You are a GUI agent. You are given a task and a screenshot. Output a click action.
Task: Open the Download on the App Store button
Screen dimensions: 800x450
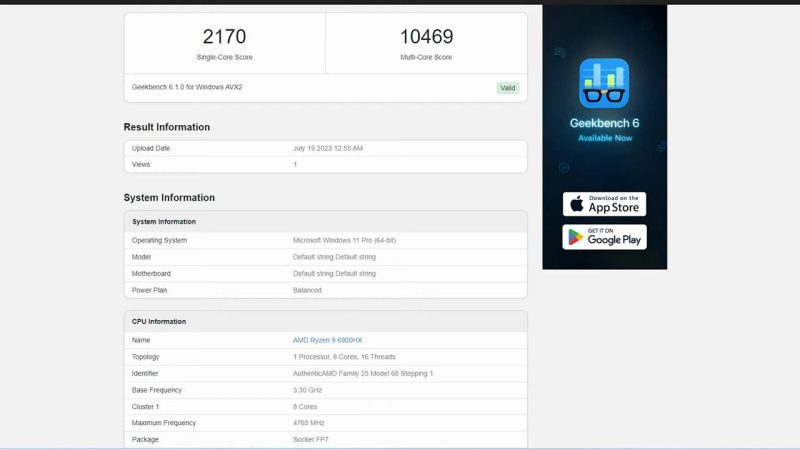click(604, 204)
